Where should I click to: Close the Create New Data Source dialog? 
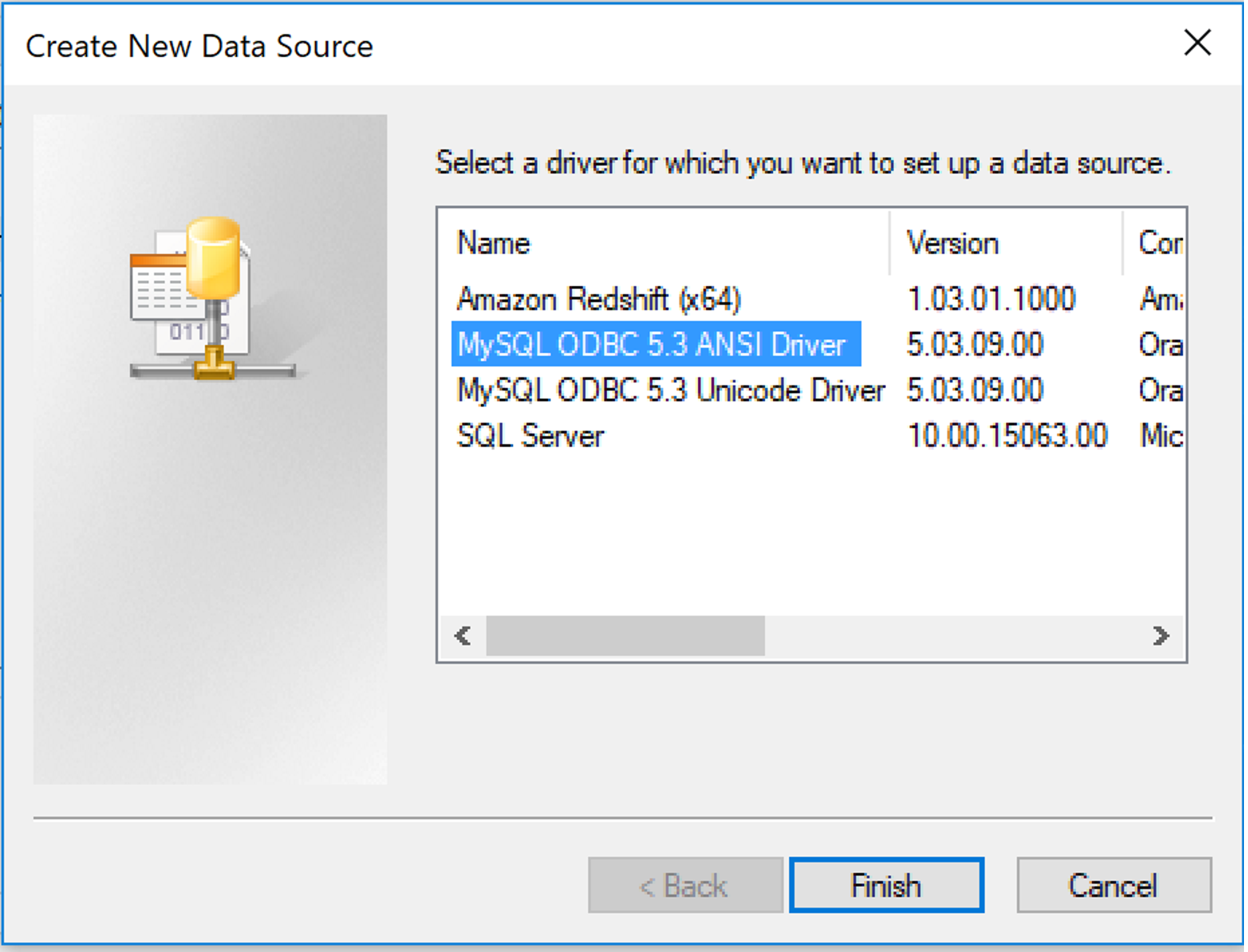click(x=1196, y=44)
